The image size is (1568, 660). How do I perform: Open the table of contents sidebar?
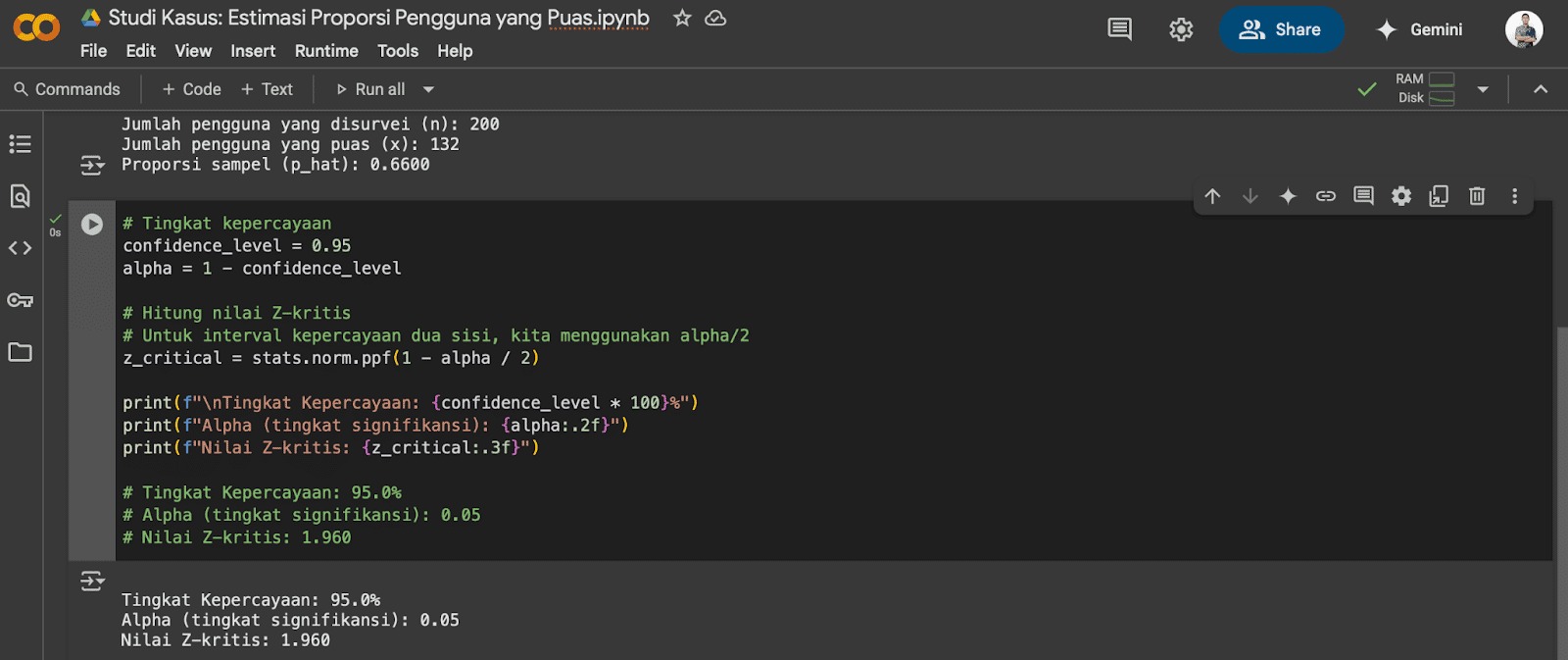[x=20, y=144]
